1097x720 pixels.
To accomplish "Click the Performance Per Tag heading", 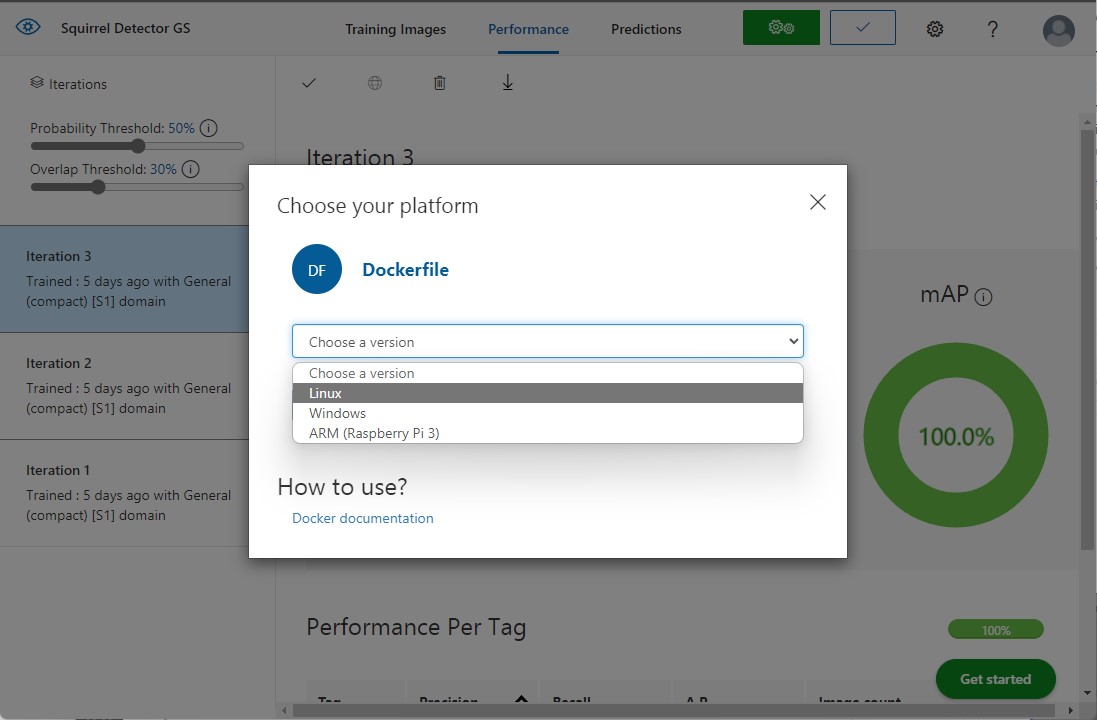I will [416, 627].
